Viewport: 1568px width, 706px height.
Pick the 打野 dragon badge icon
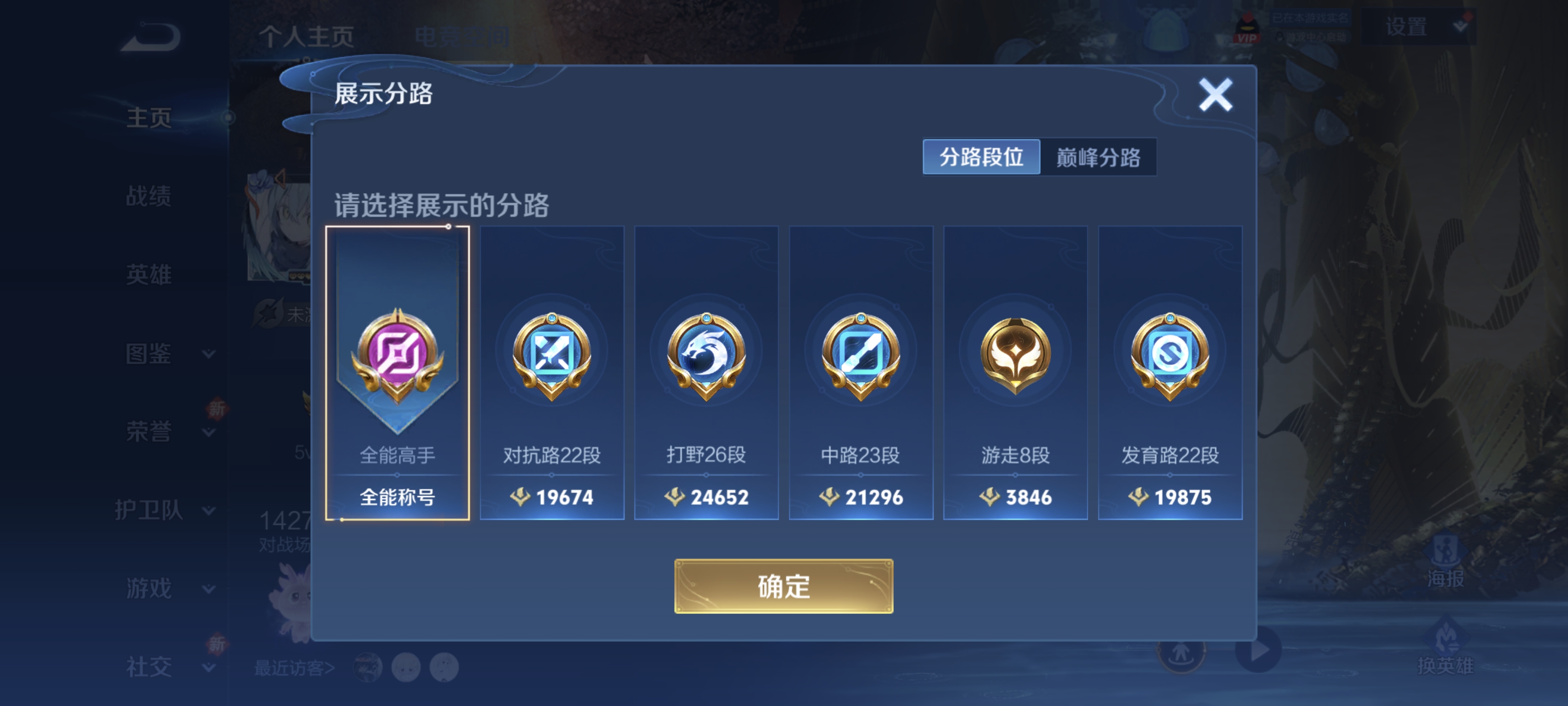706,355
